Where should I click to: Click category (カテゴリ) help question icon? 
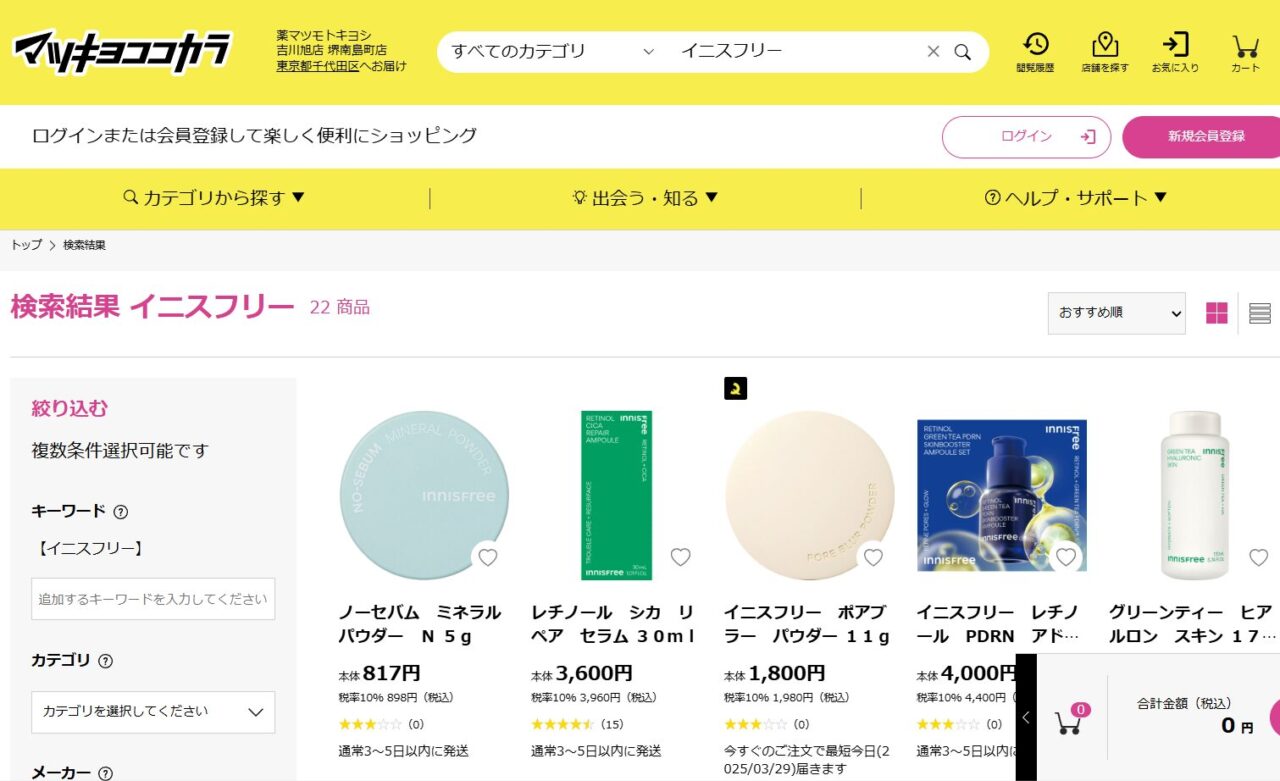[105, 661]
